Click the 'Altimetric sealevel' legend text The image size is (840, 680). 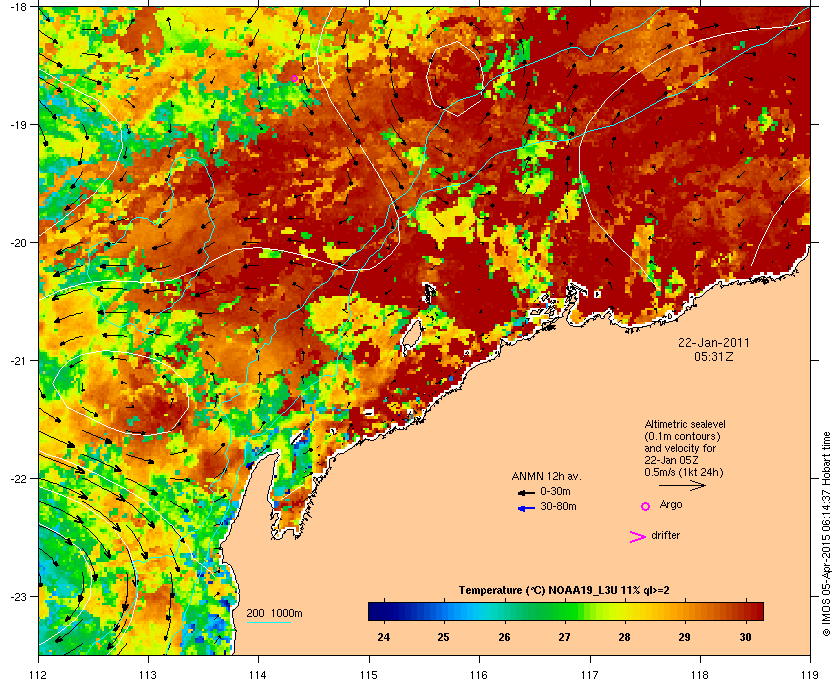pos(685,424)
